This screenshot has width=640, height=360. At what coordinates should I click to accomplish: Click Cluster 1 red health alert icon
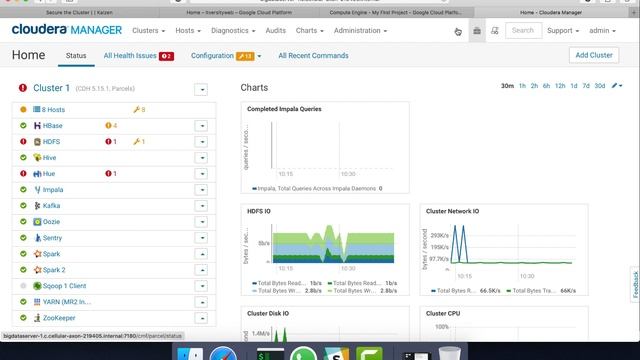point(23,88)
